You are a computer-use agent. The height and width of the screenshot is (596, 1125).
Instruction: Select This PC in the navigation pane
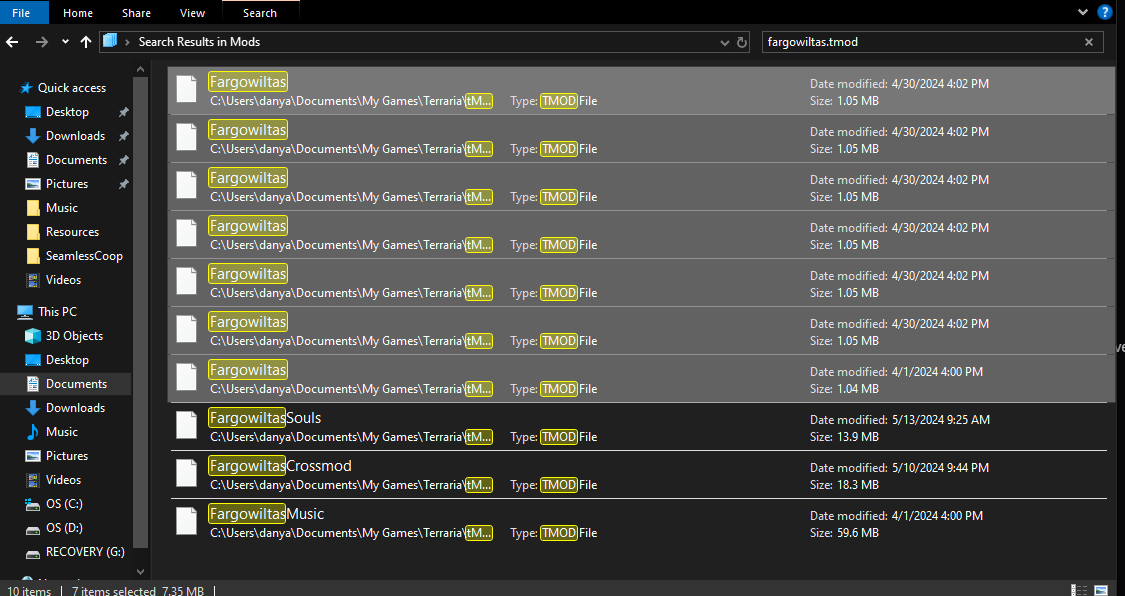tap(57, 312)
